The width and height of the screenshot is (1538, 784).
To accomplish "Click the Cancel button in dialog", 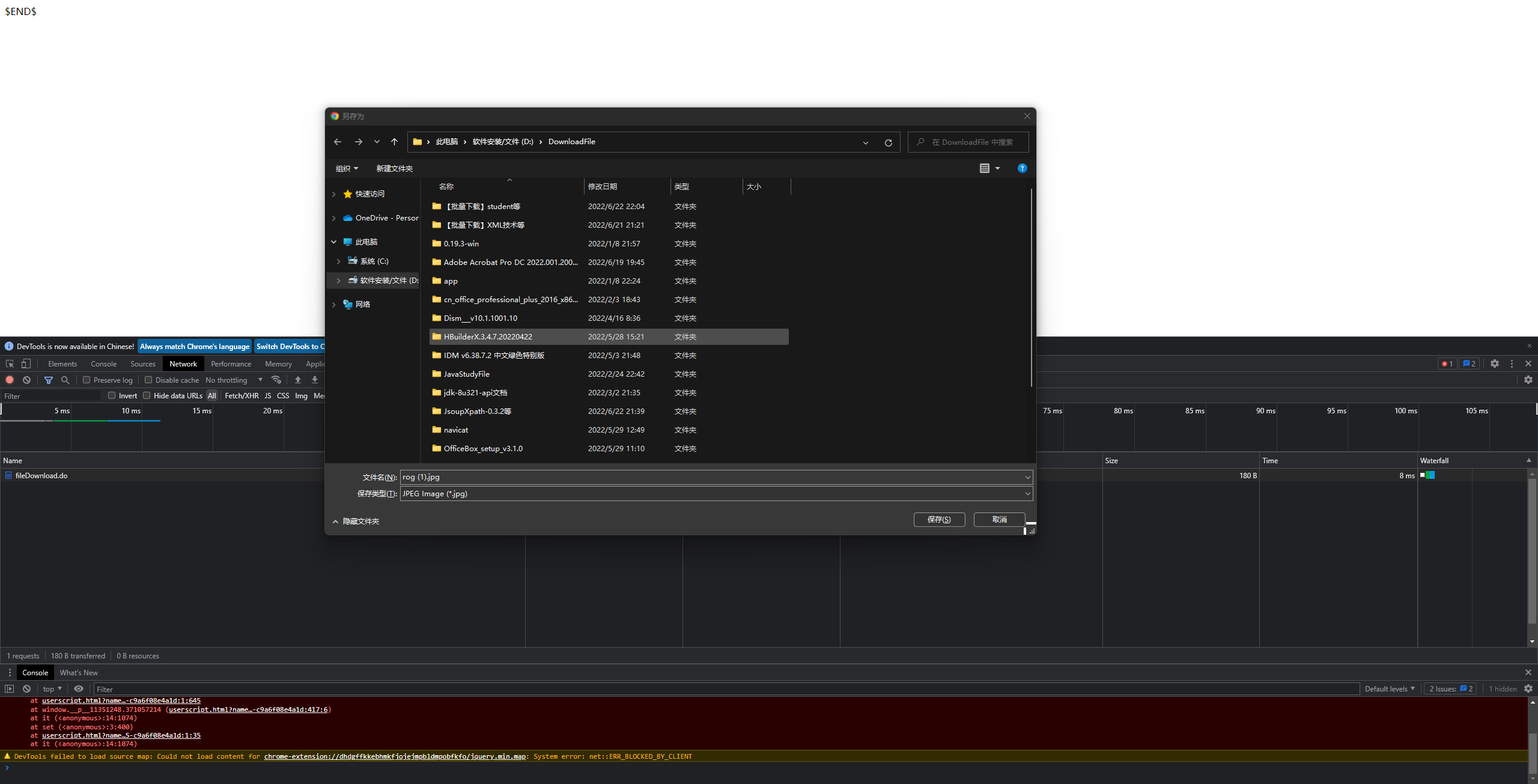I will (999, 520).
